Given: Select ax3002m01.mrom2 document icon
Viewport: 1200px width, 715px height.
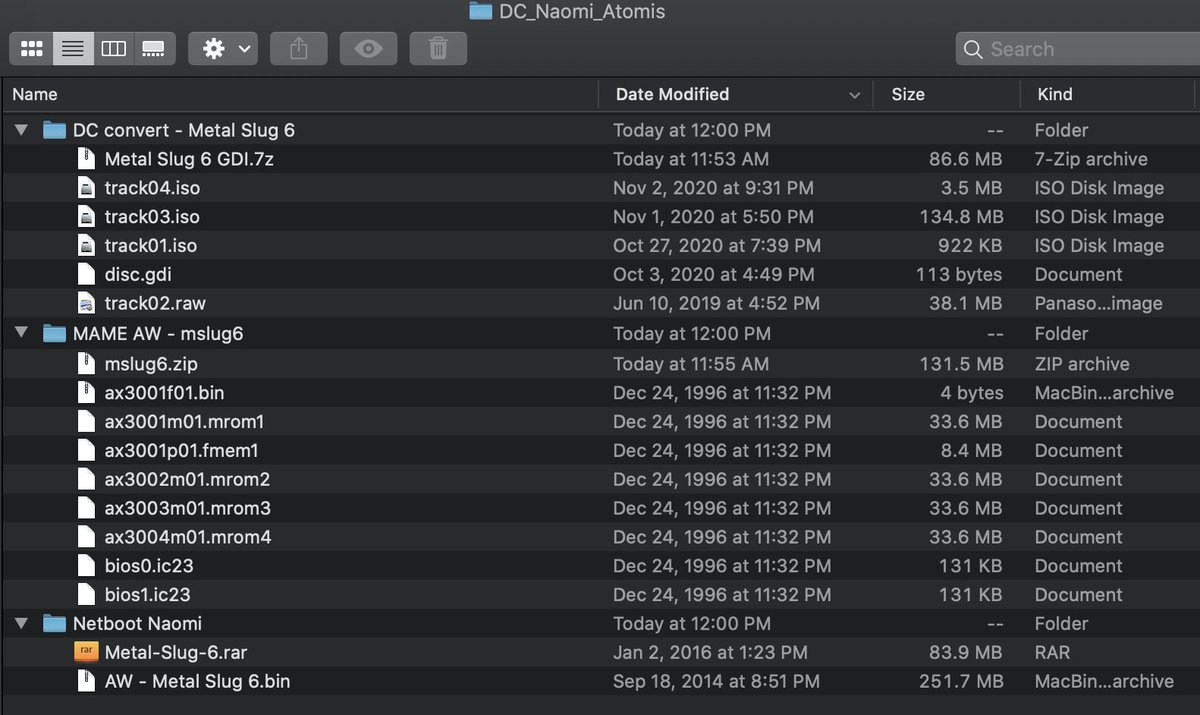Looking at the screenshot, I should [x=86, y=480].
